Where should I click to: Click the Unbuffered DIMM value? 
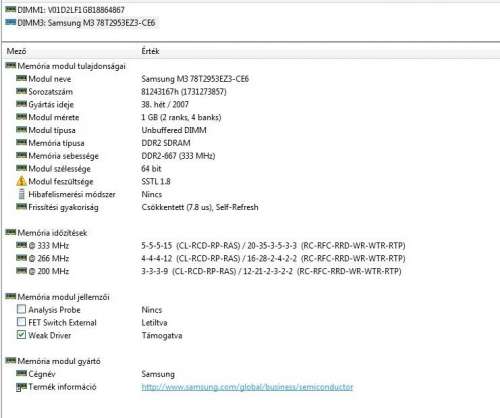click(x=174, y=130)
